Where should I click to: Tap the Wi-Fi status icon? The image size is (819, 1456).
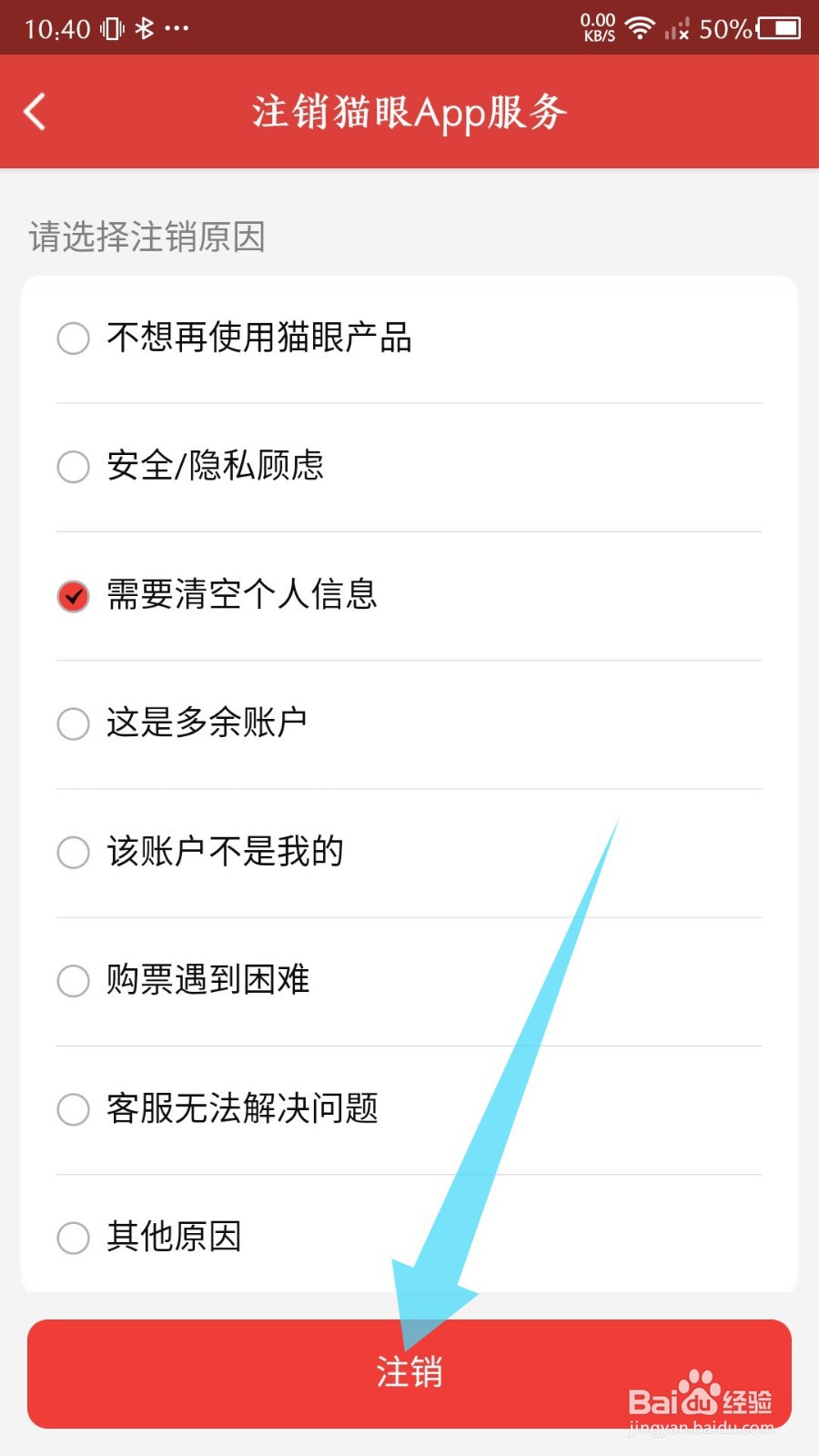tap(641, 28)
